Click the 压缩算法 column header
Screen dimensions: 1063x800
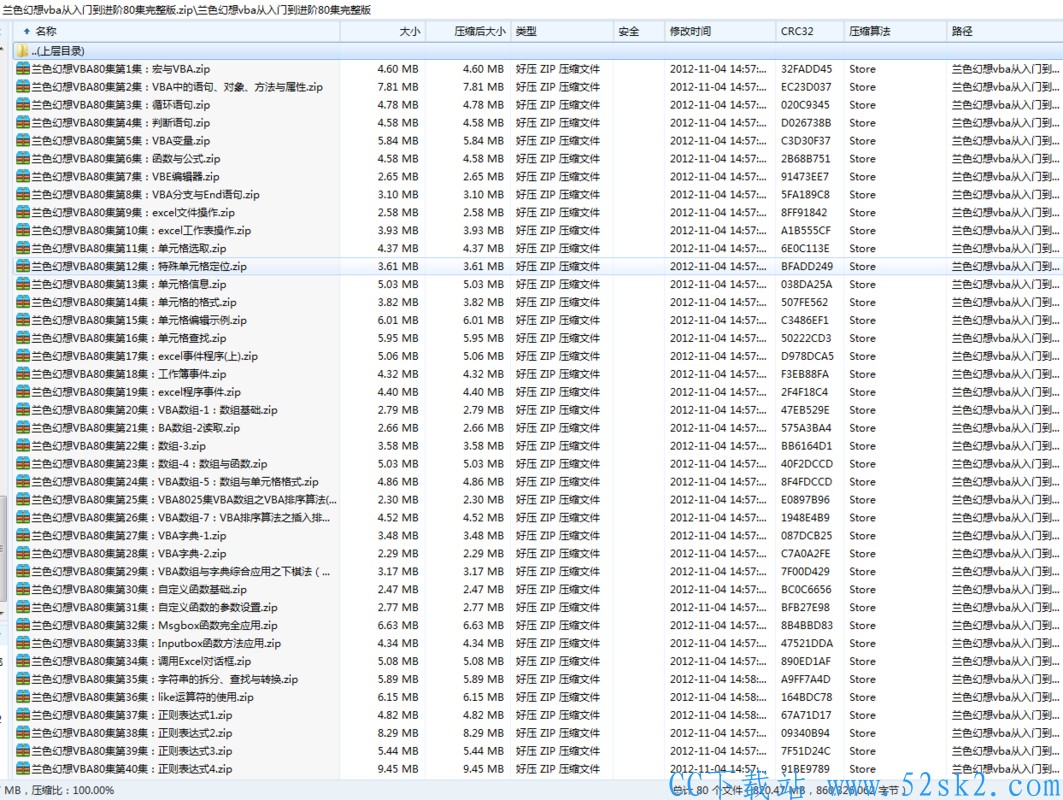click(896, 31)
